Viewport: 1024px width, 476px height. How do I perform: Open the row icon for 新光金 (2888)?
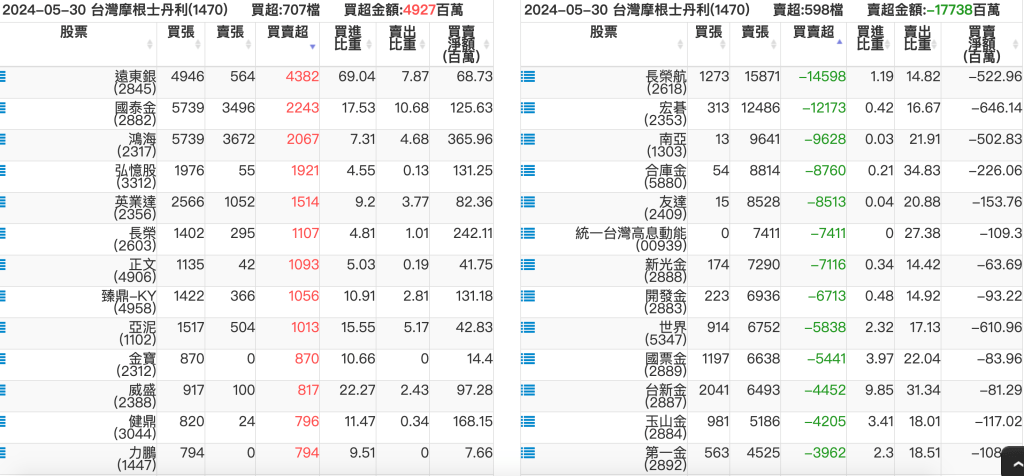pyautogui.click(x=528, y=265)
